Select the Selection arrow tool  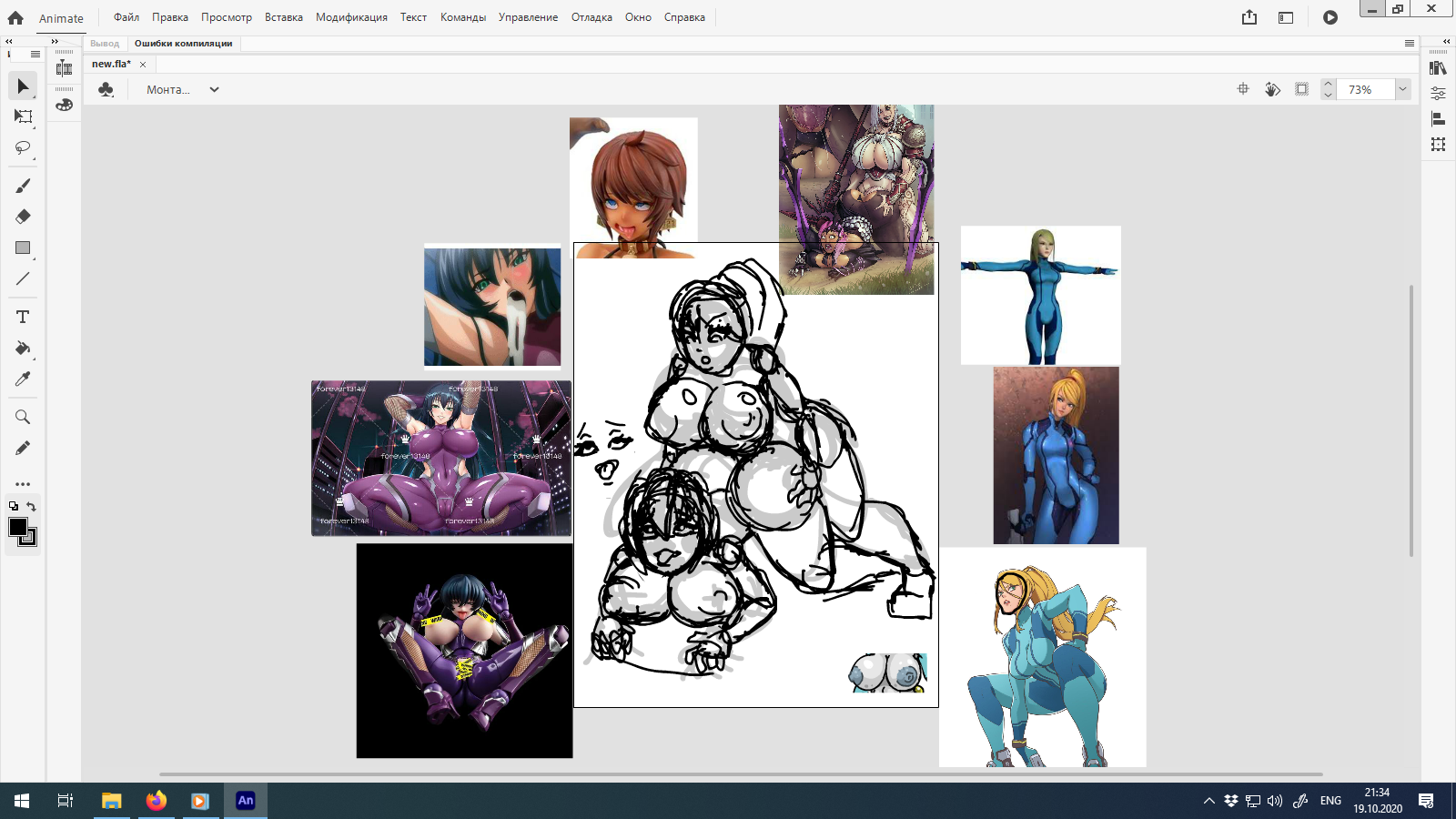[x=23, y=86]
